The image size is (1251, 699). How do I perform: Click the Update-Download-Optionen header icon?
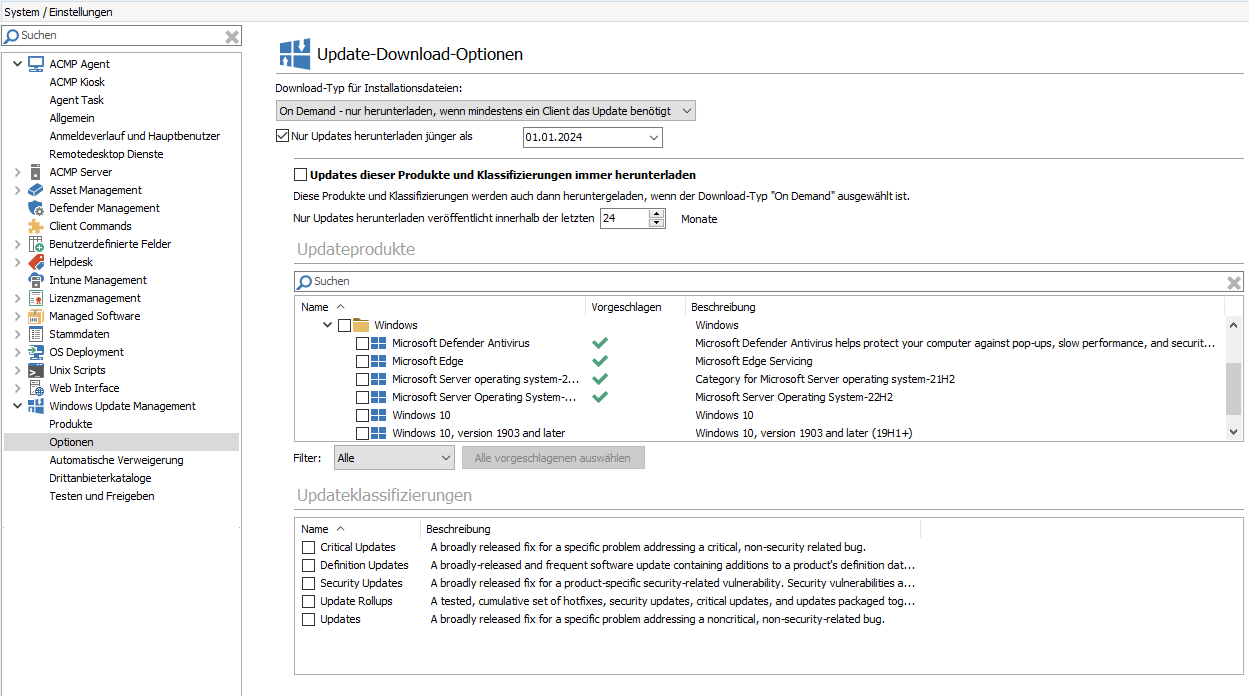[x=294, y=54]
